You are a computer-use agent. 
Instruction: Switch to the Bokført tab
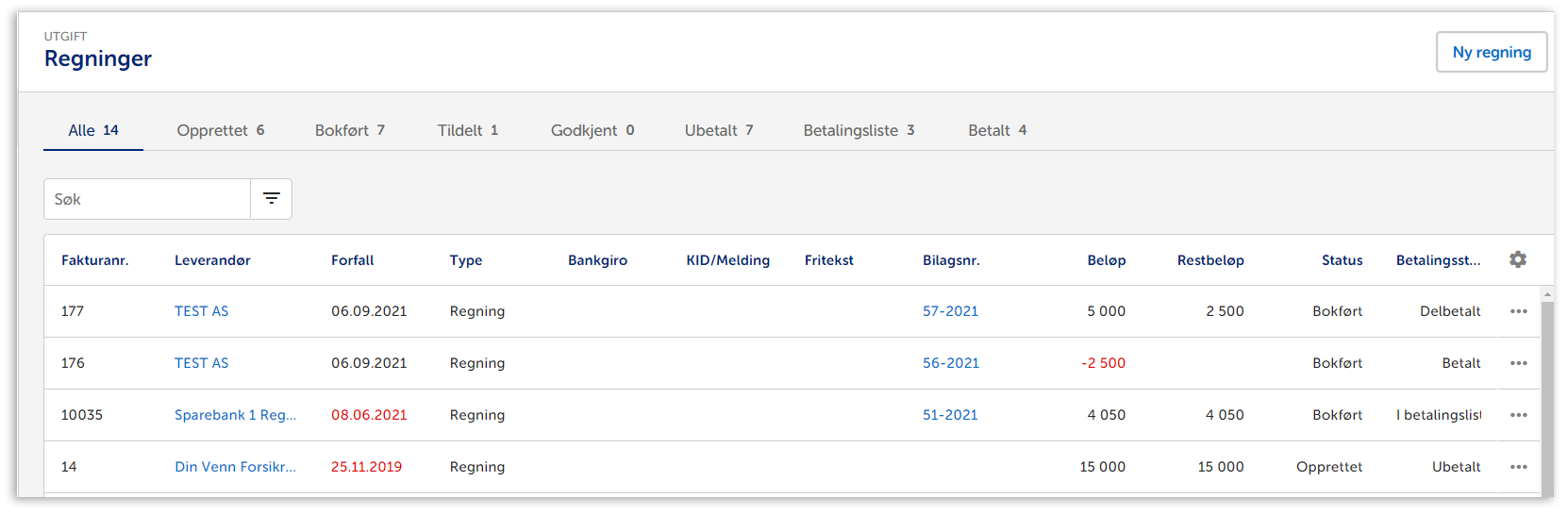(x=349, y=130)
